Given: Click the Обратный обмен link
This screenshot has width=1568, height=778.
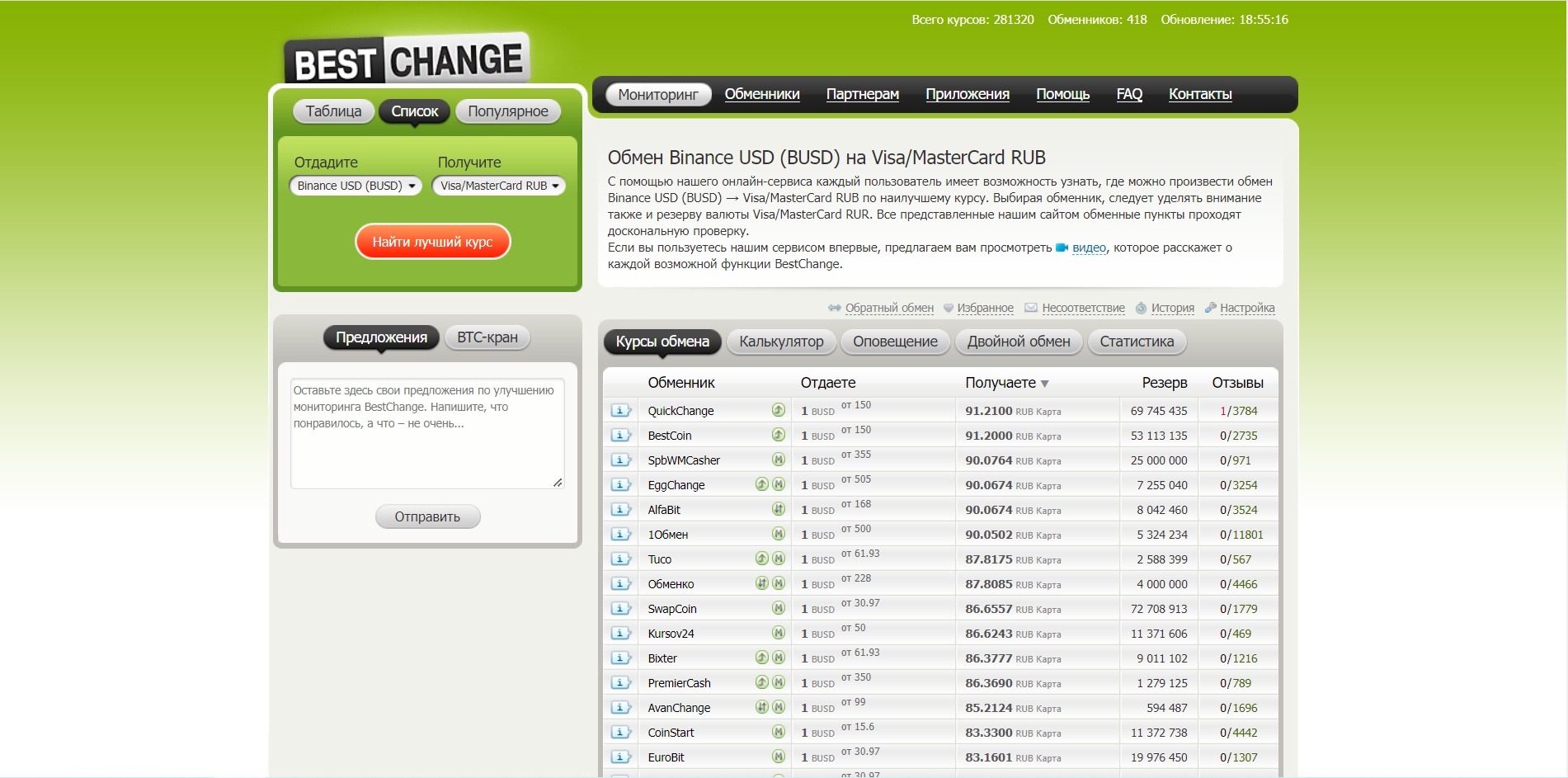Looking at the screenshot, I should click(x=889, y=308).
